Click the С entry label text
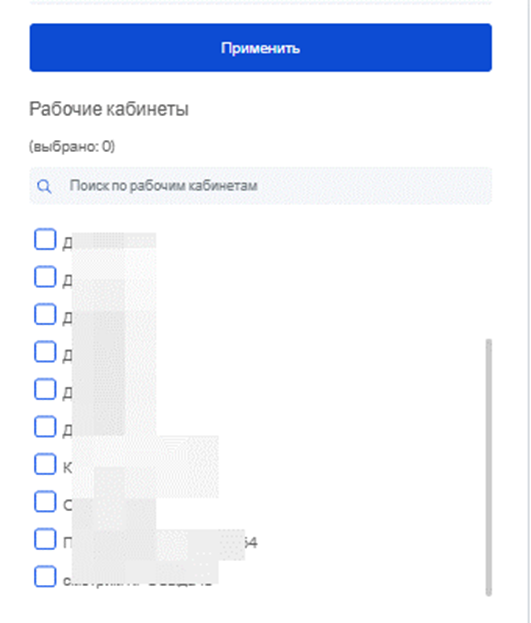The width and height of the screenshot is (531, 623). coord(109,505)
